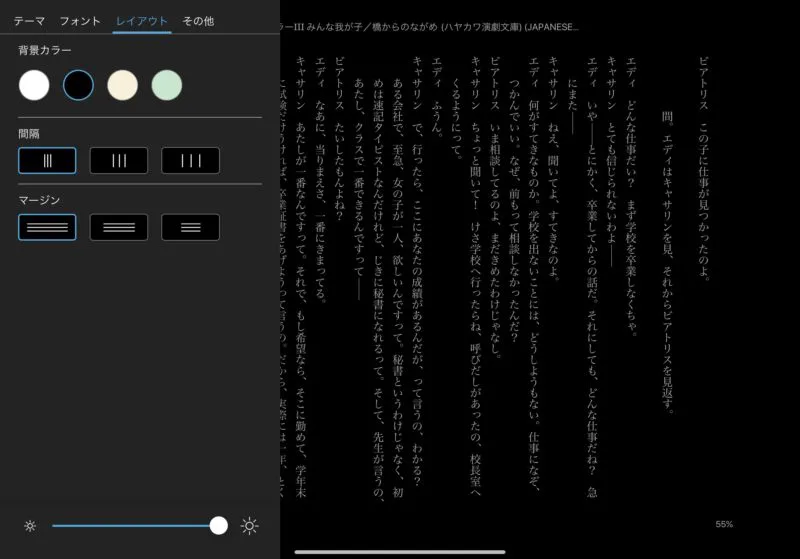
Task: Click the マージン section label
Action: (x=39, y=200)
